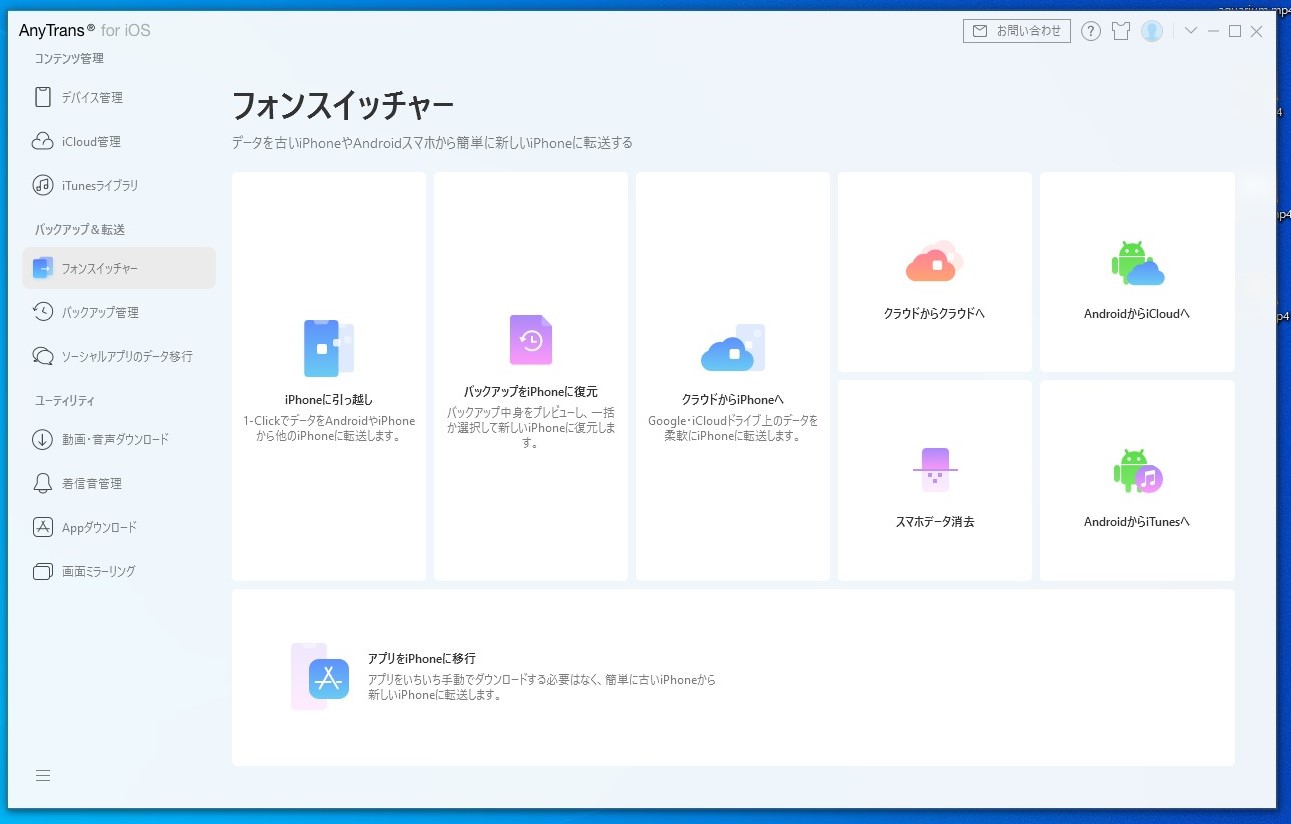The image size is (1291, 824).
Task: Click the AndroidからiTunesへ android music icon
Action: [1137, 471]
